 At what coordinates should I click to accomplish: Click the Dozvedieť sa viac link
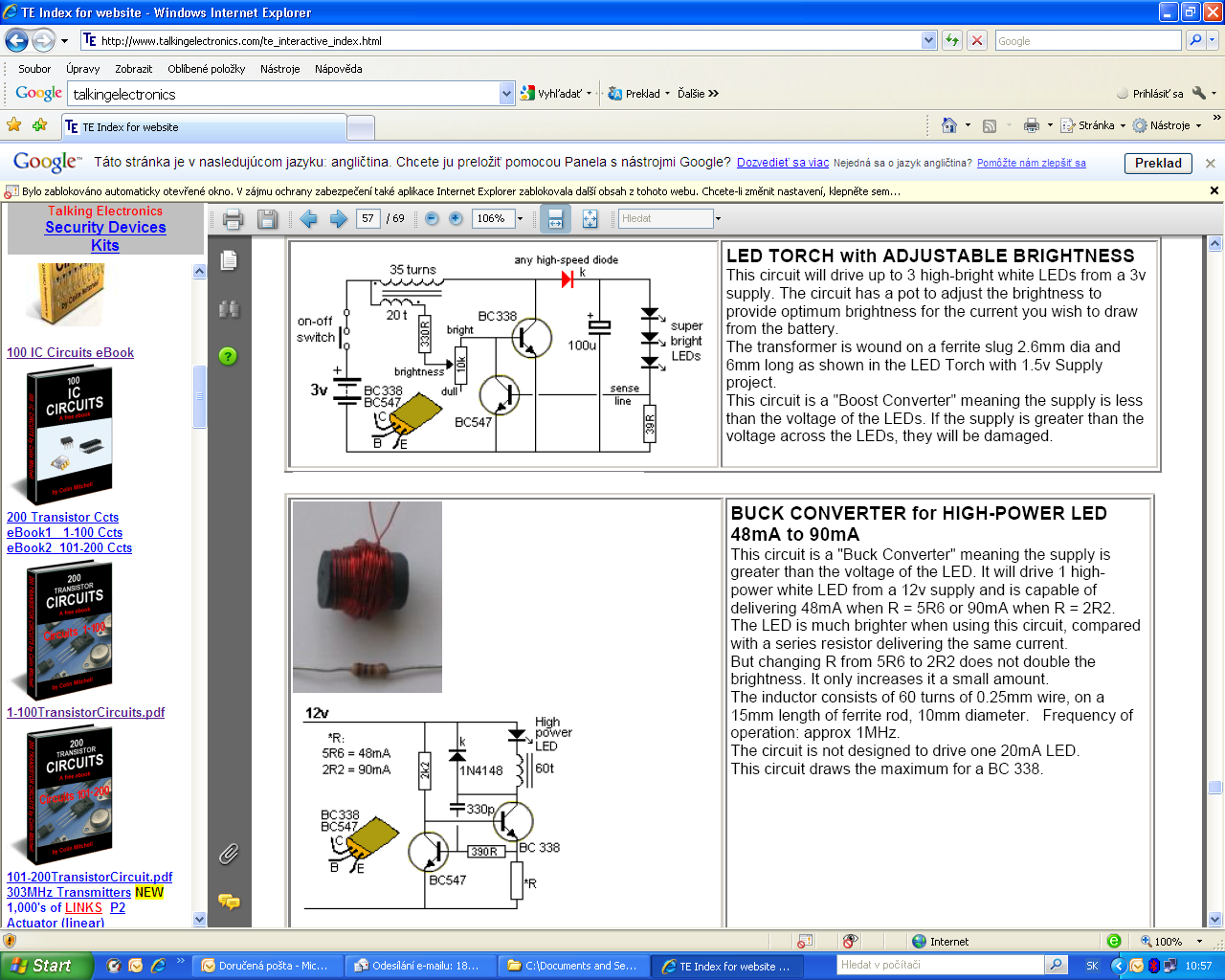[783, 163]
